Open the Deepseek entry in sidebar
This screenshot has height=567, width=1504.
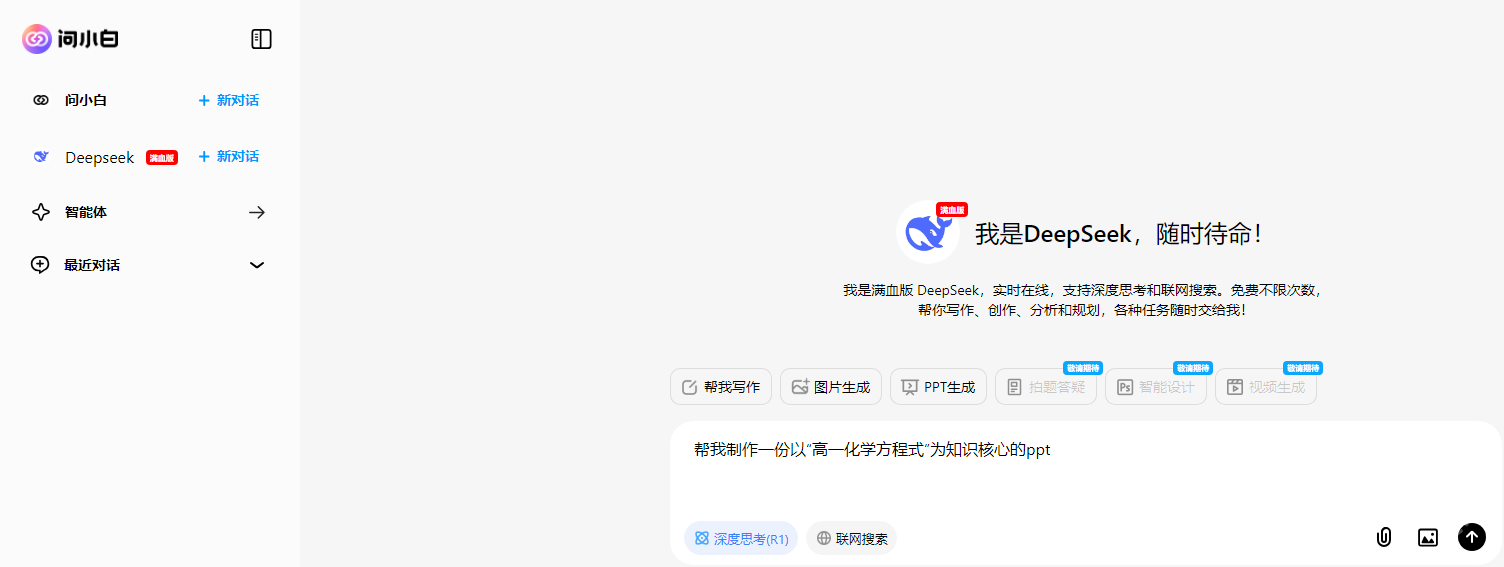100,157
